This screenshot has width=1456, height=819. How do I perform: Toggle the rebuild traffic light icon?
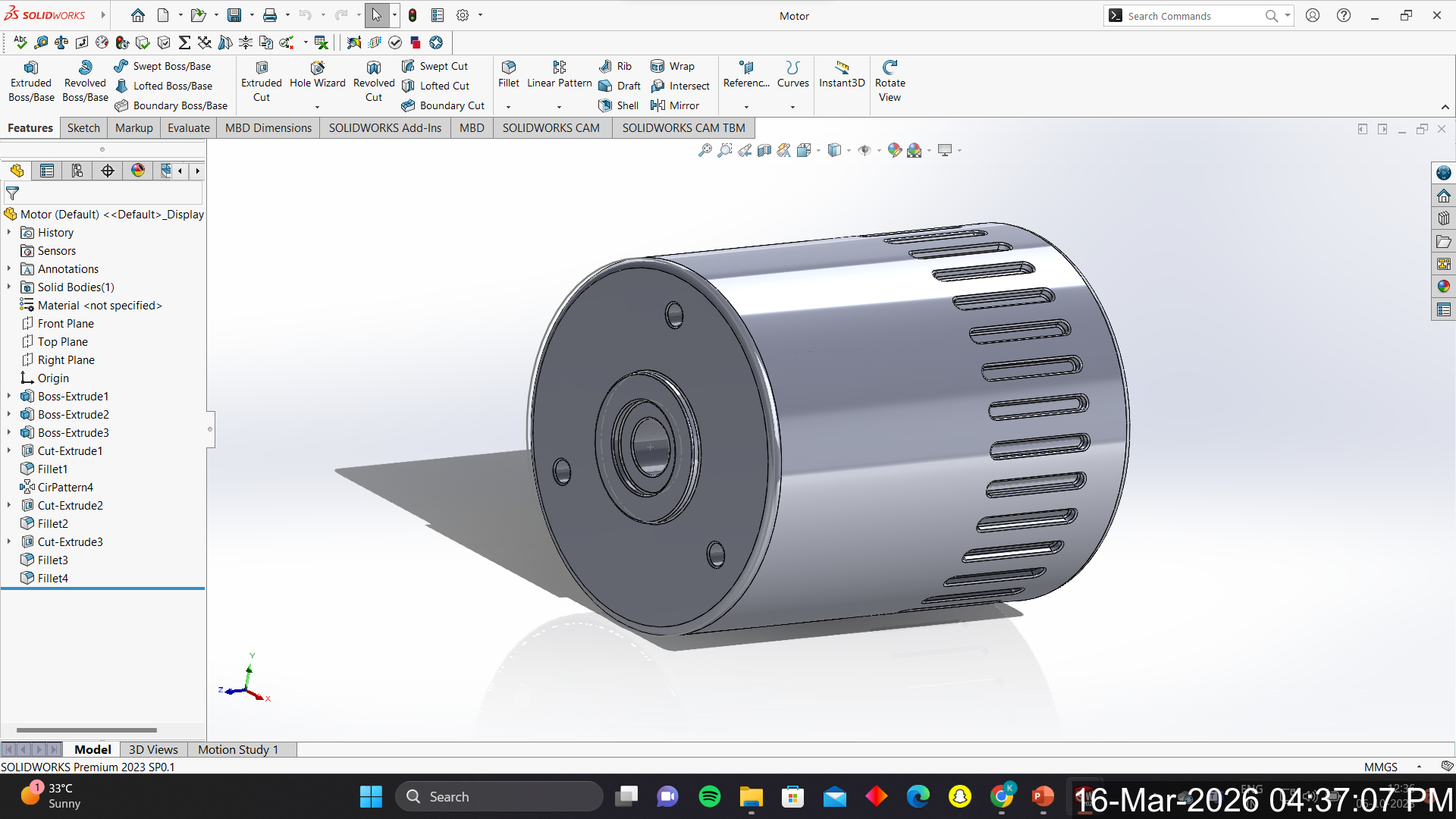pos(413,15)
